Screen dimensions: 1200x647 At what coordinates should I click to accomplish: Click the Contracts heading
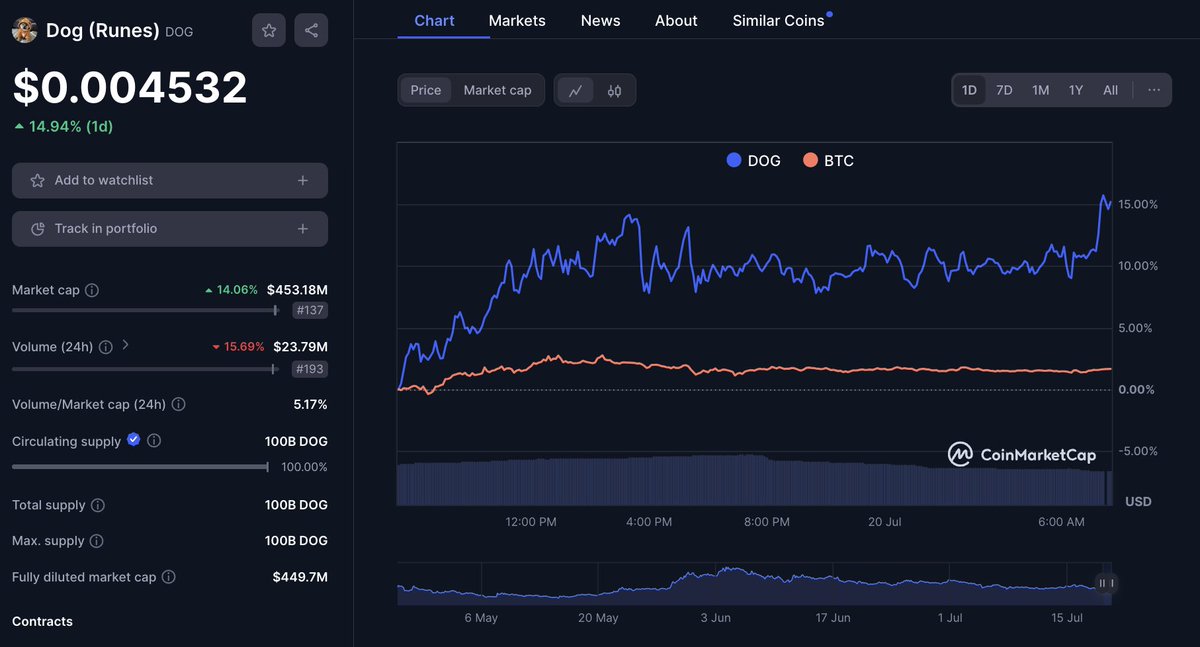pos(42,622)
